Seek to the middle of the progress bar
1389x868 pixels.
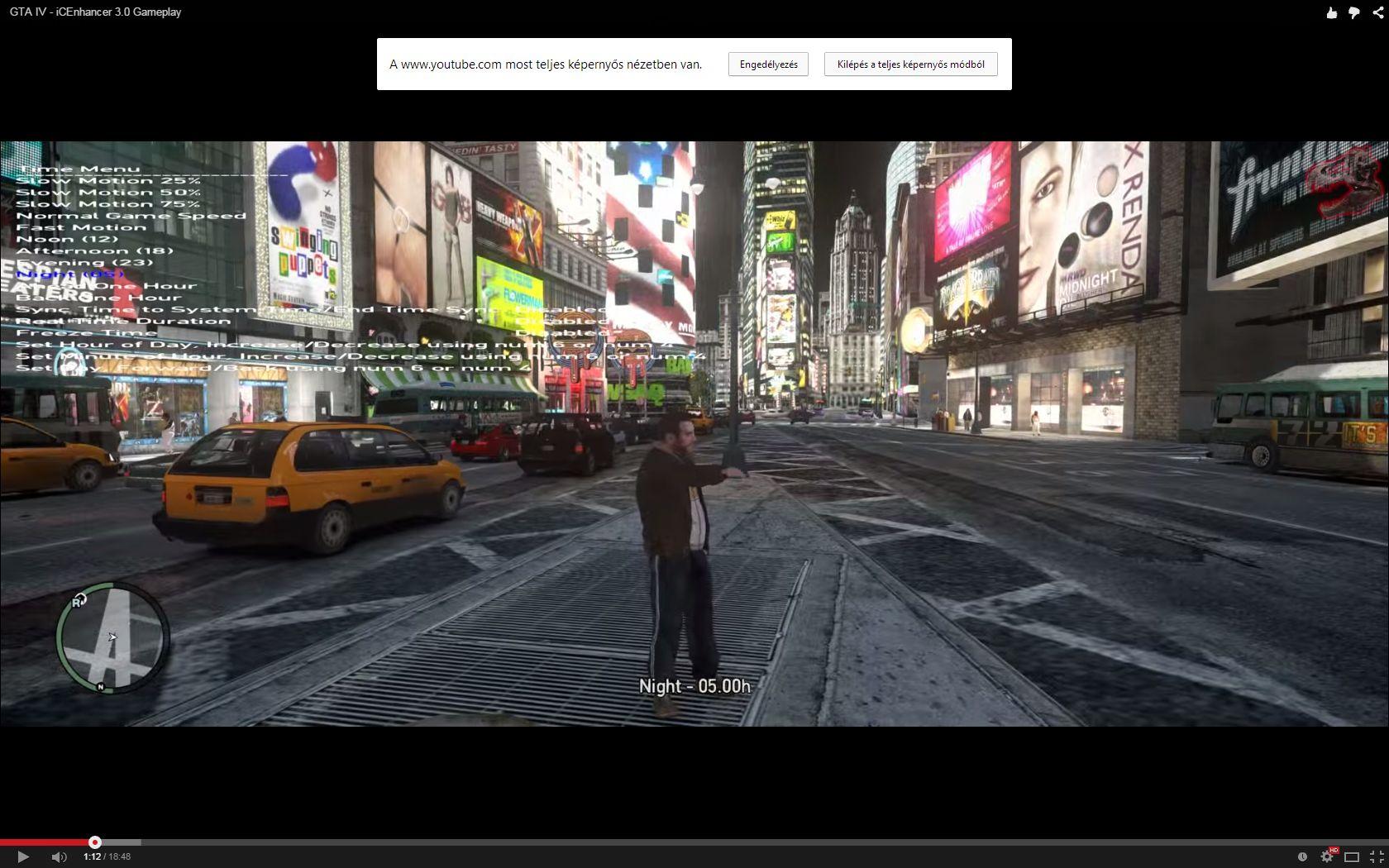694,842
